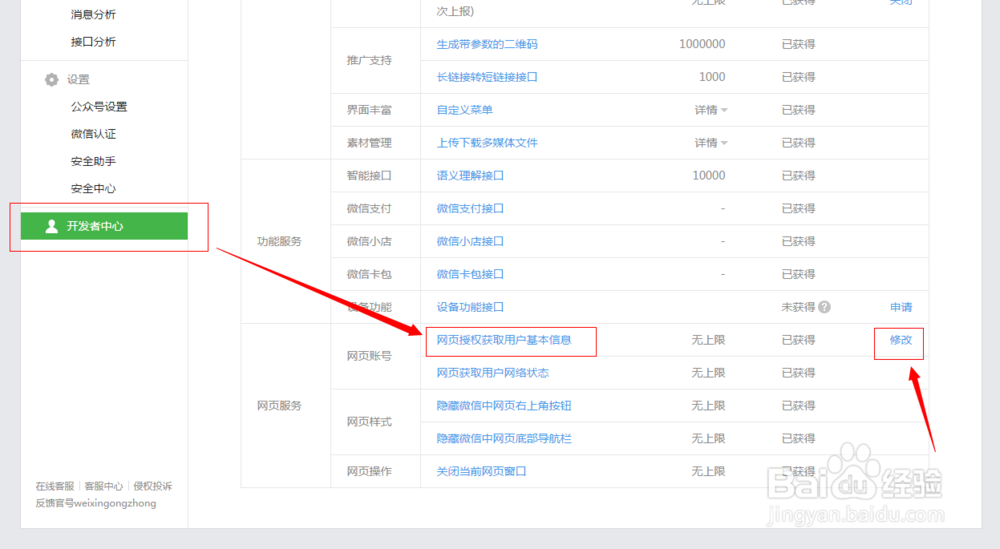
Task: Open the 微信卡包接口 link
Action: point(470,274)
